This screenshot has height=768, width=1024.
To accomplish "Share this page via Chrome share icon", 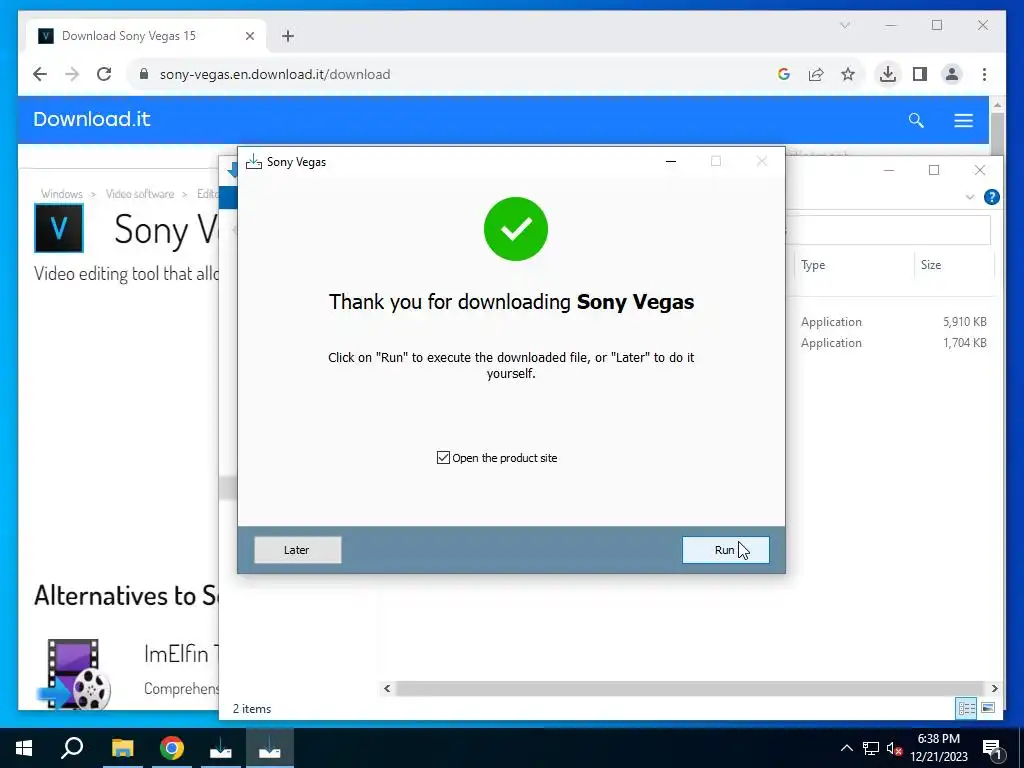I will tap(816, 74).
